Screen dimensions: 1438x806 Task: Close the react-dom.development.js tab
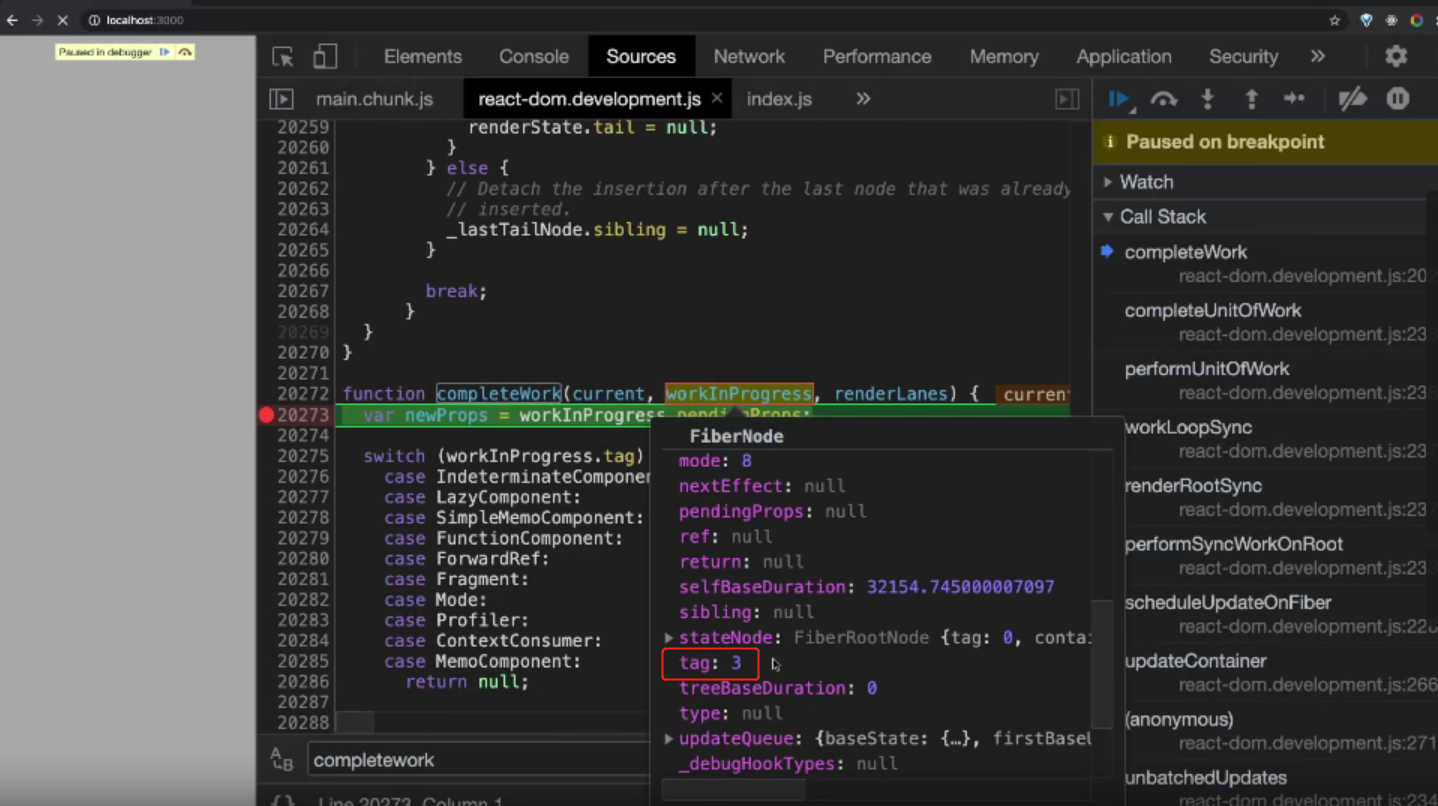(x=717, y=99)
